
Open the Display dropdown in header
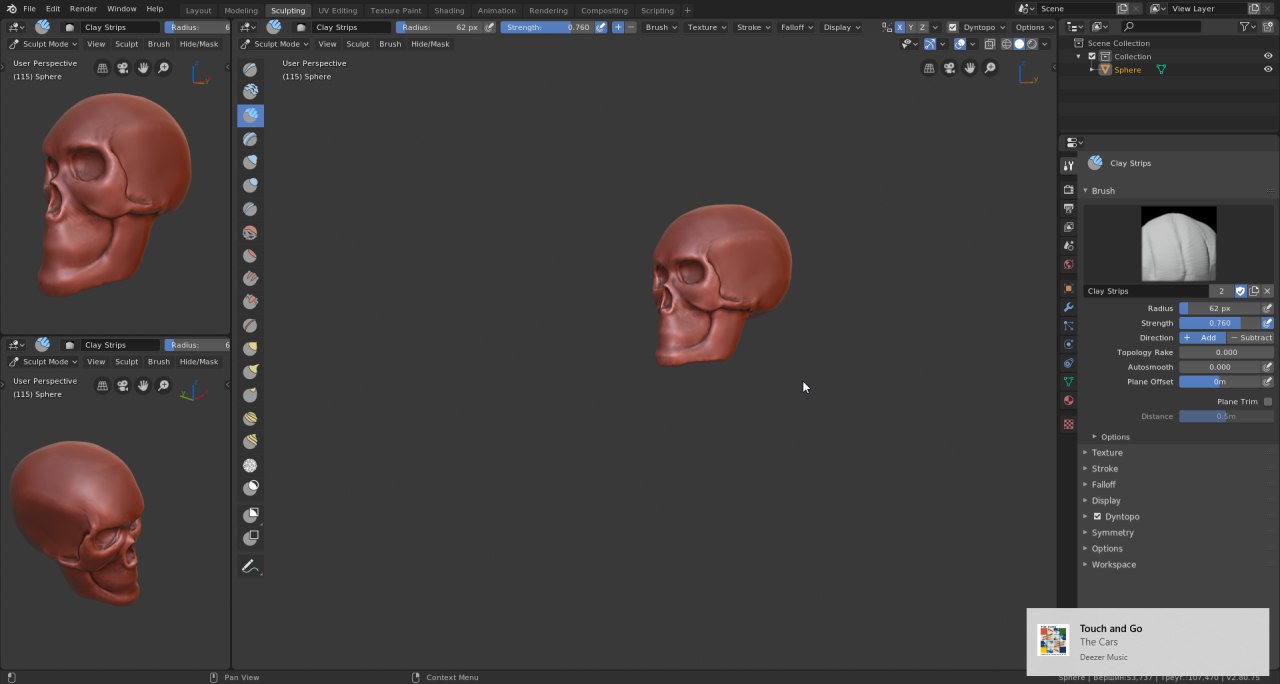841,27
